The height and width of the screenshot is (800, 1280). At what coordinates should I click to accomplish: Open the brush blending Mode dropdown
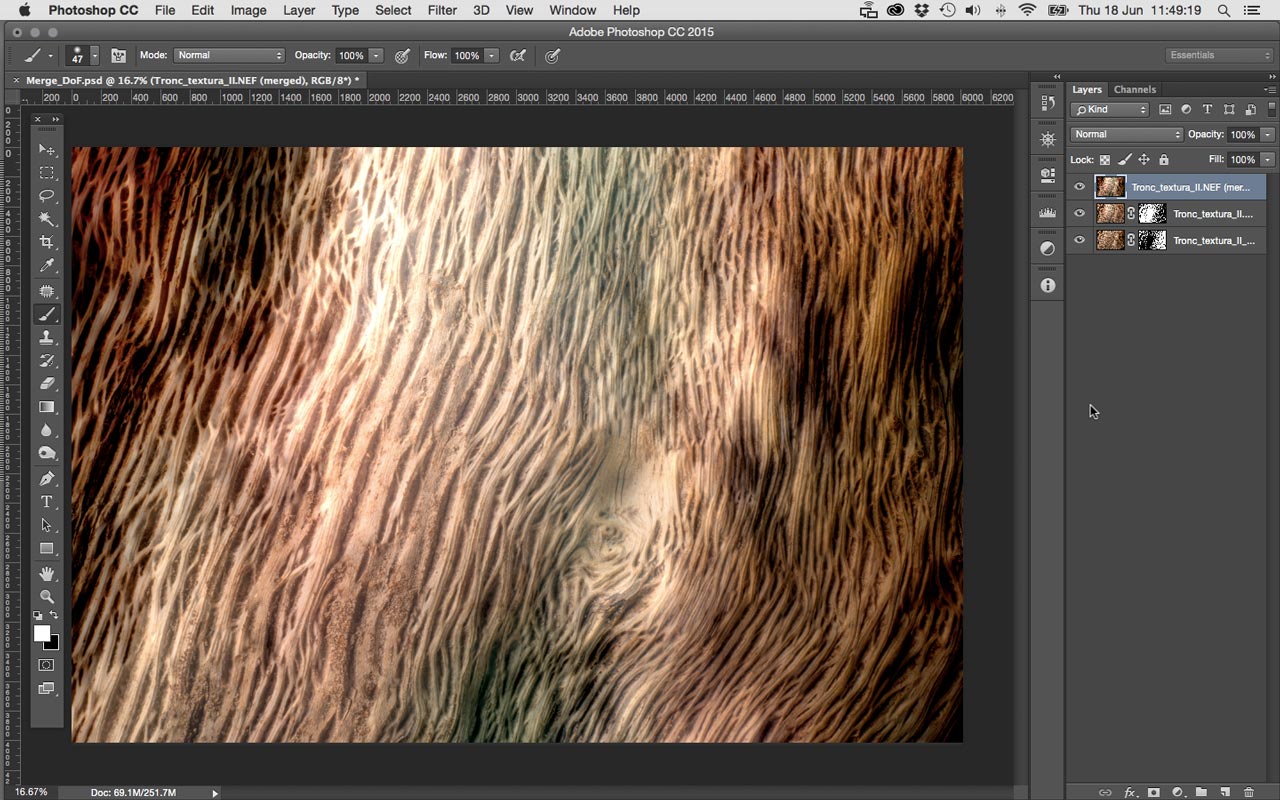[x=229, y=56]
